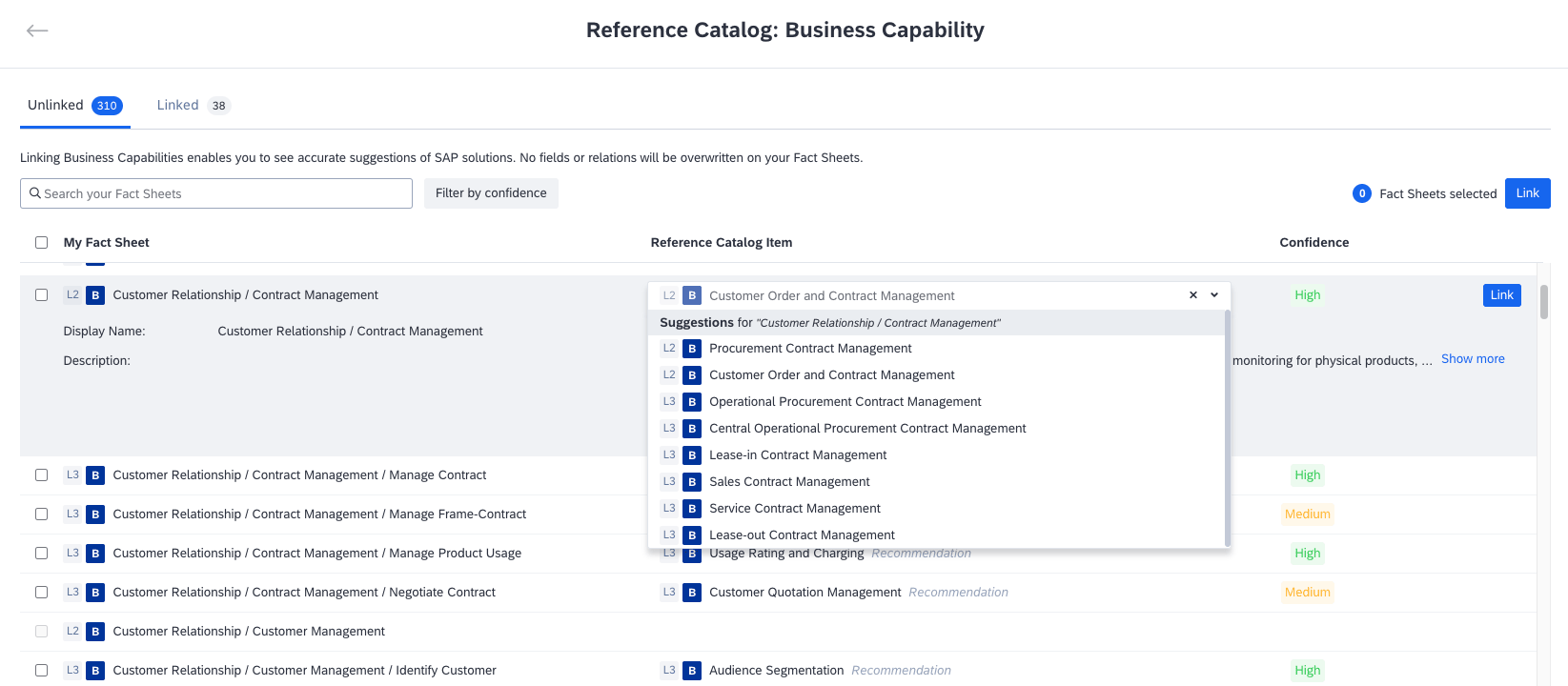Choose Sales Contract Management suggestion

pos(937,482)
